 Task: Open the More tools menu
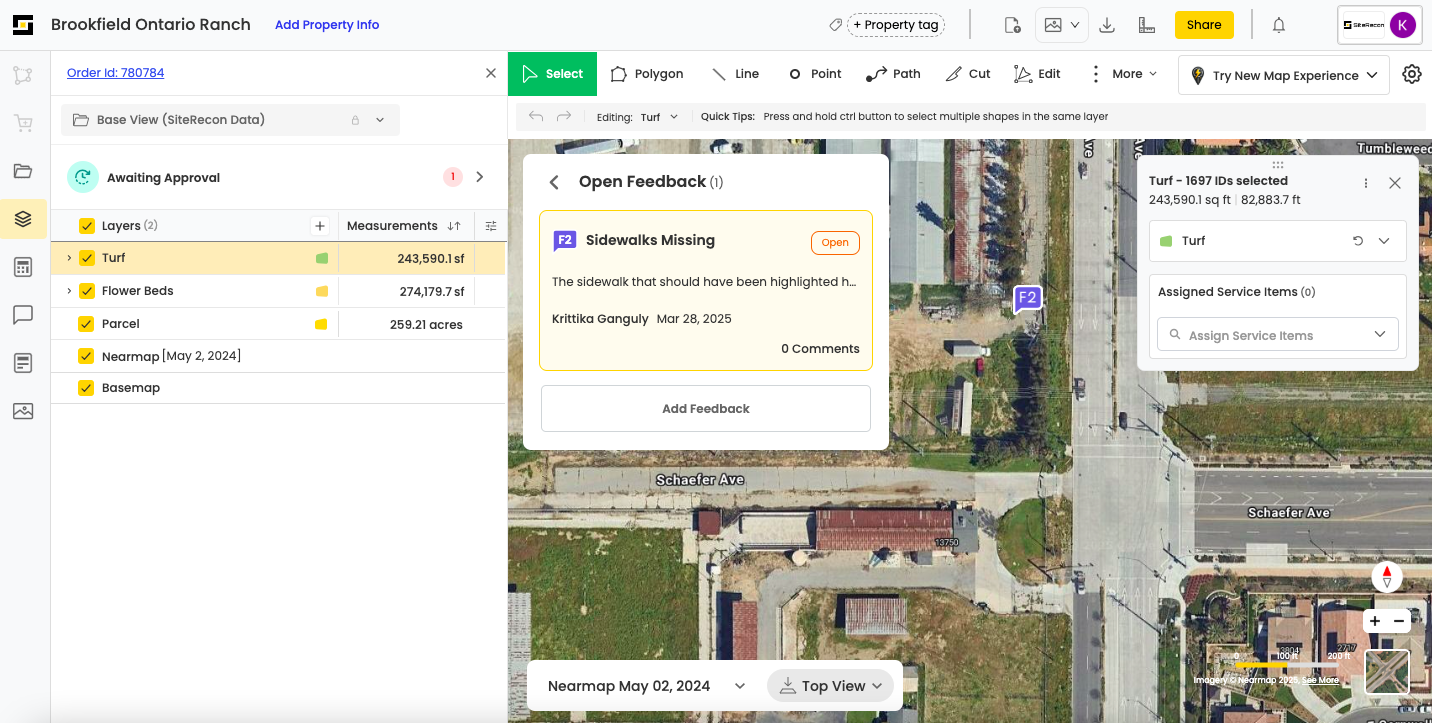coord(1125,74)
